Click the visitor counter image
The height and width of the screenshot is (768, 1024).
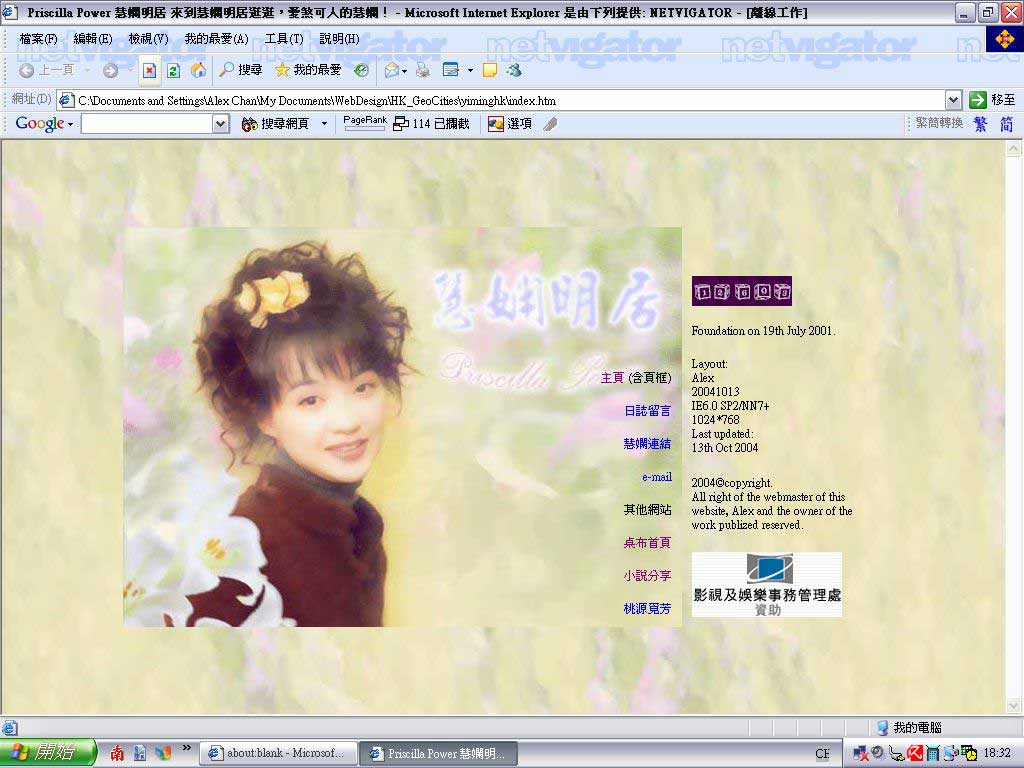742,291
